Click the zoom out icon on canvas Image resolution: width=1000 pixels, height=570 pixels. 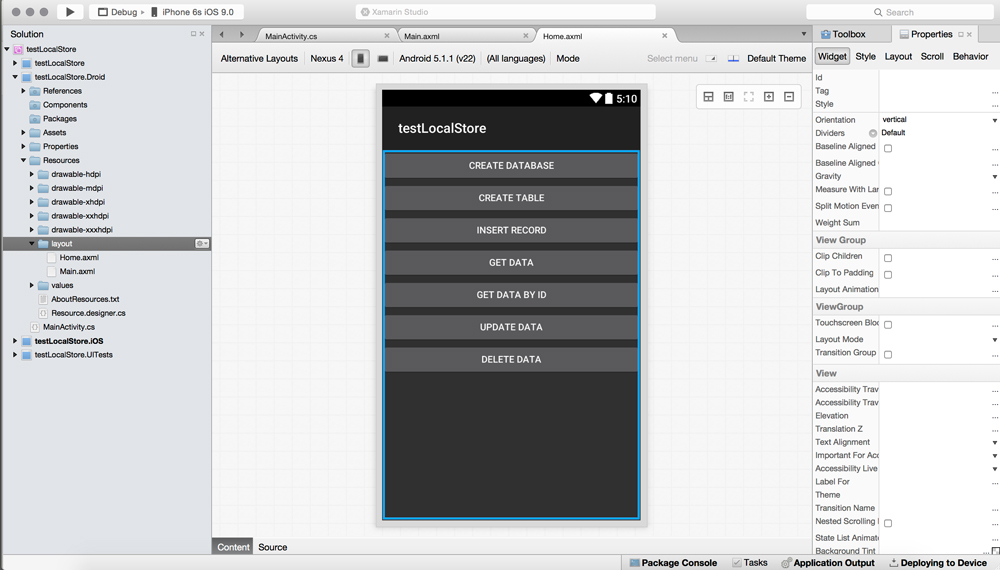click(x=789, y=97)
